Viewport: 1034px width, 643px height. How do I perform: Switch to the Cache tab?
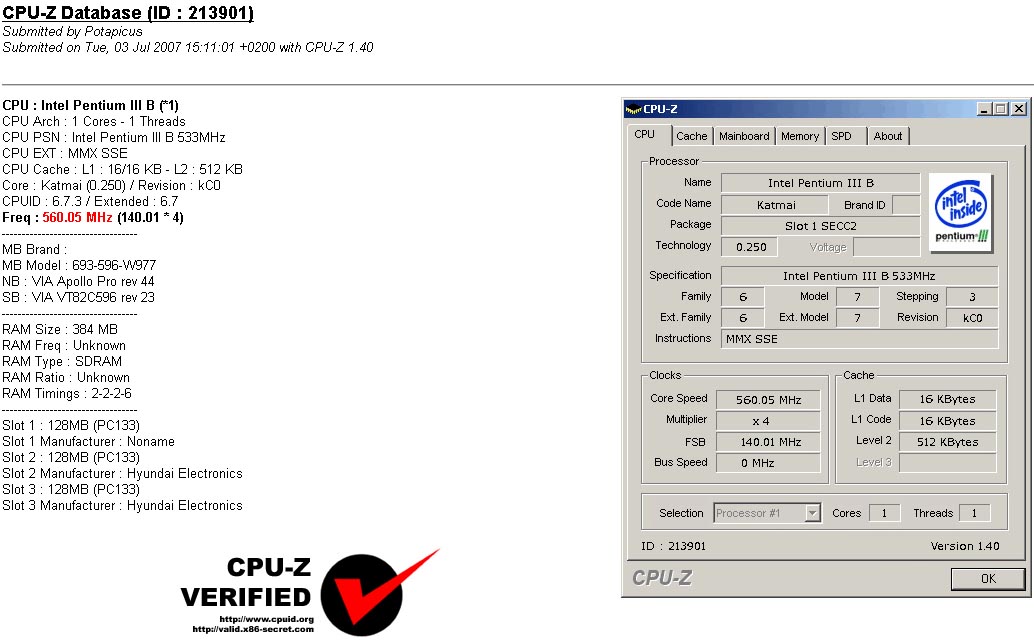click(691, 136)
